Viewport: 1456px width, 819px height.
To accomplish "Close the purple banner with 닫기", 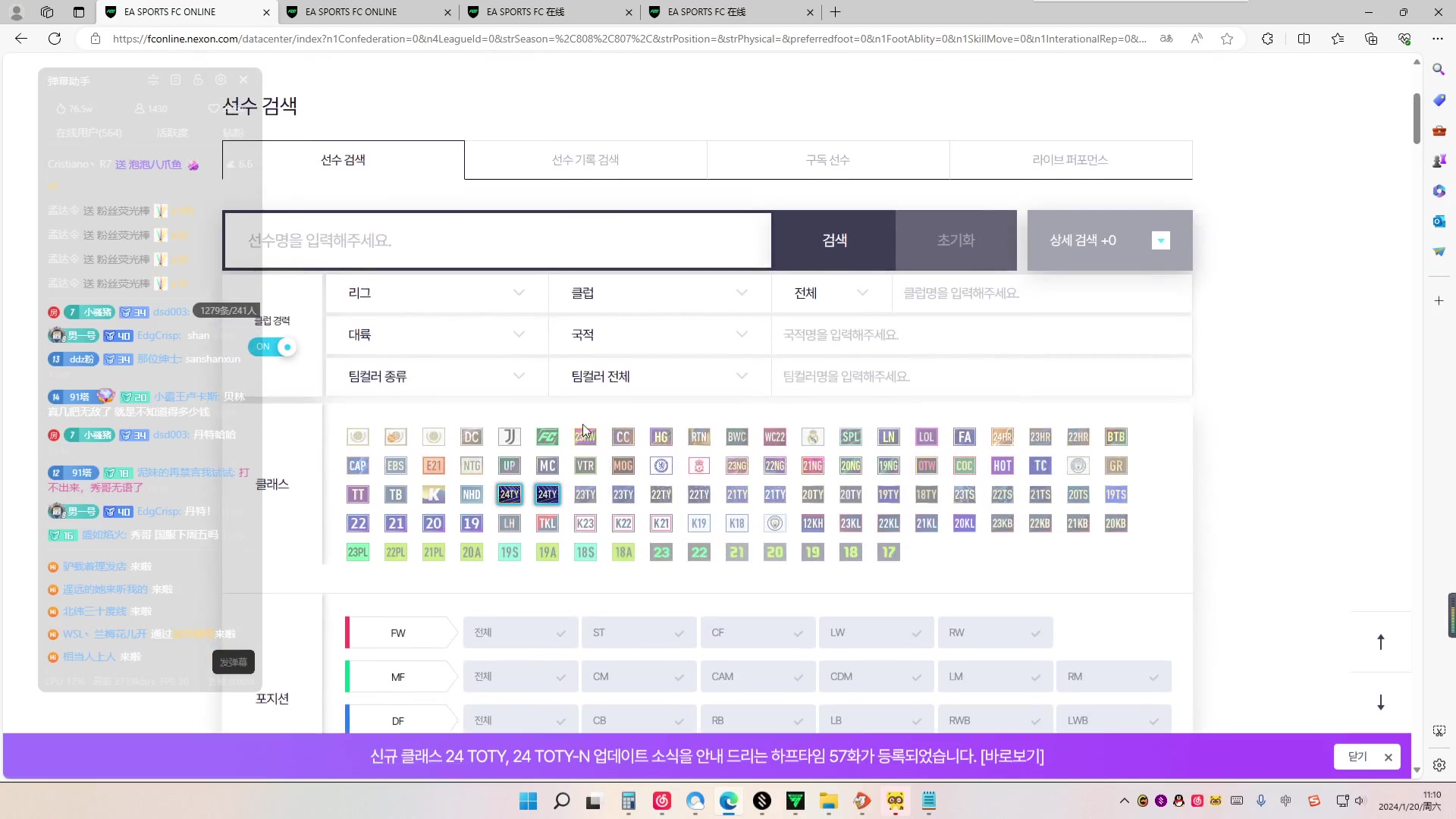I will 1367,757.
